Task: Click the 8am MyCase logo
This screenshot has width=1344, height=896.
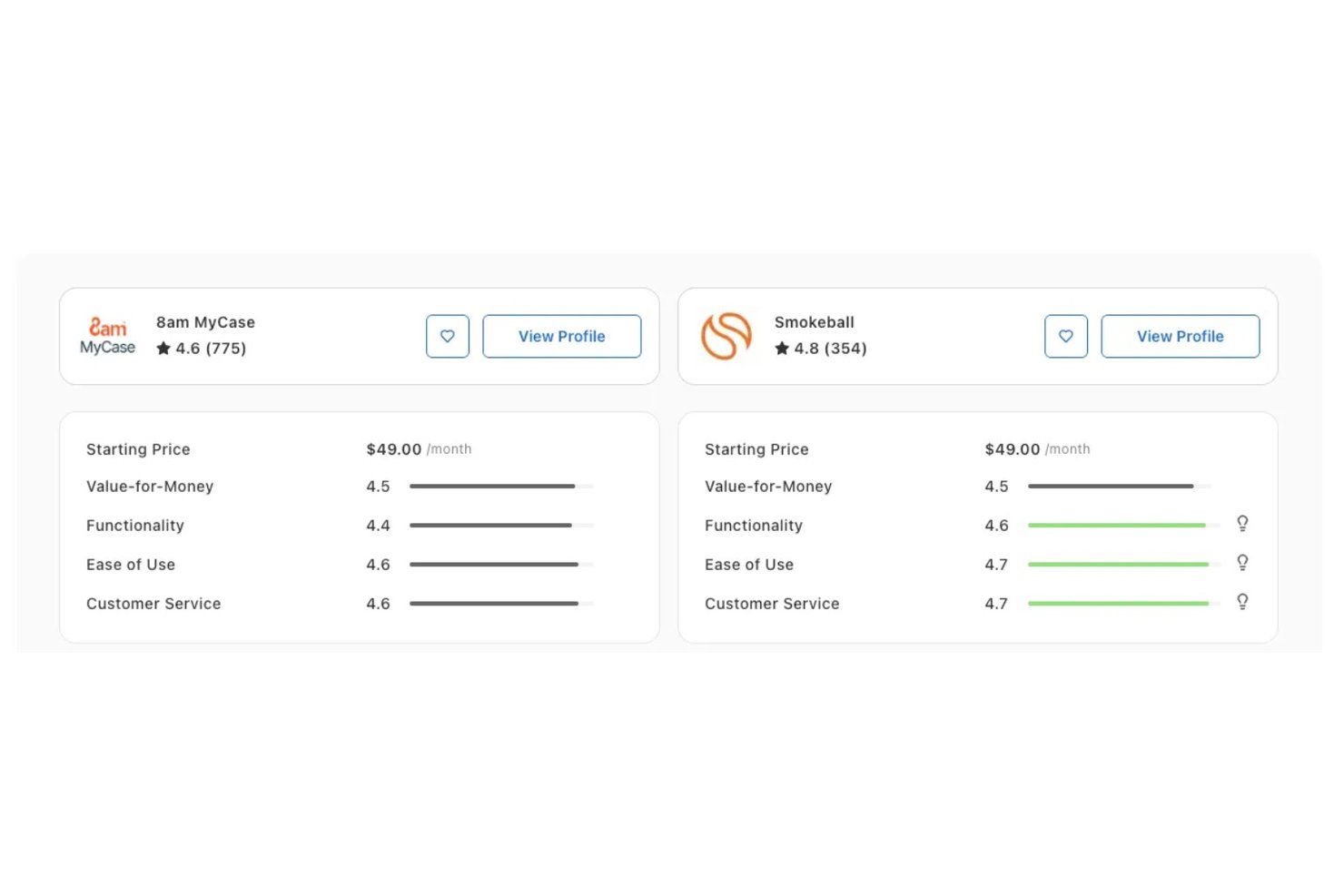Action: 107,336
